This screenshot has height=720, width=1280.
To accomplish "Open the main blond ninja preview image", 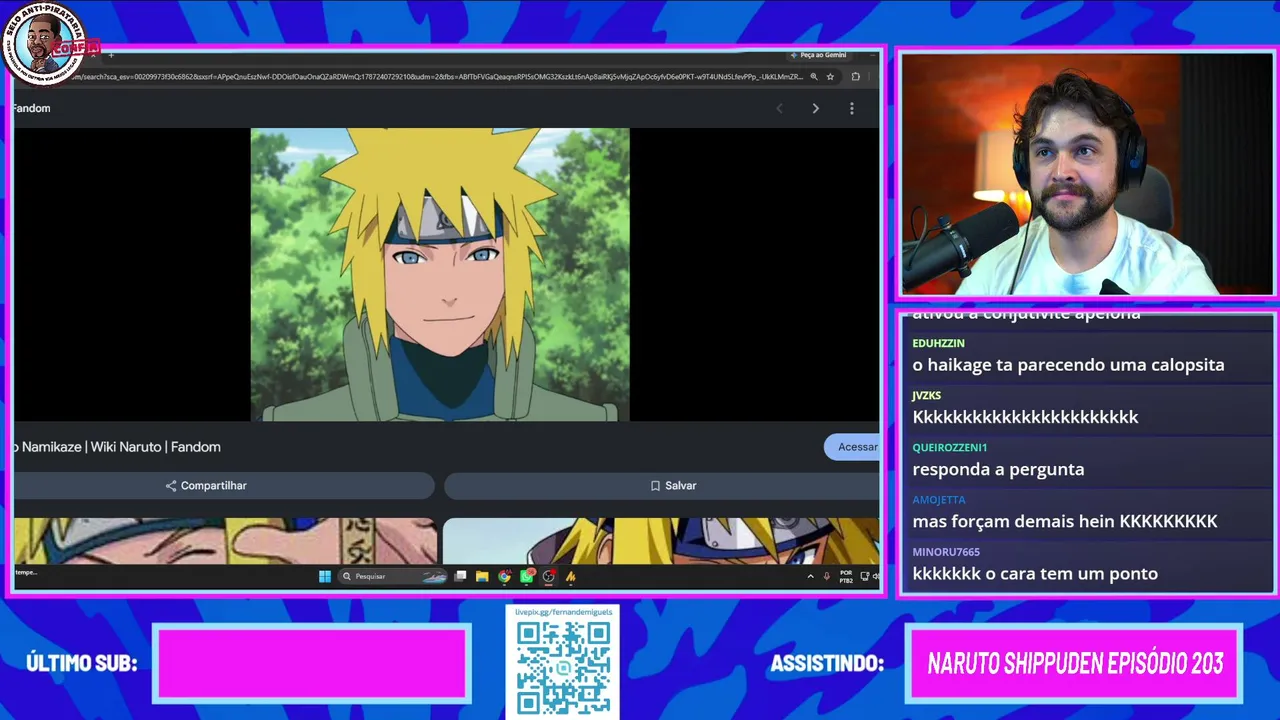I will pos(440,274).
